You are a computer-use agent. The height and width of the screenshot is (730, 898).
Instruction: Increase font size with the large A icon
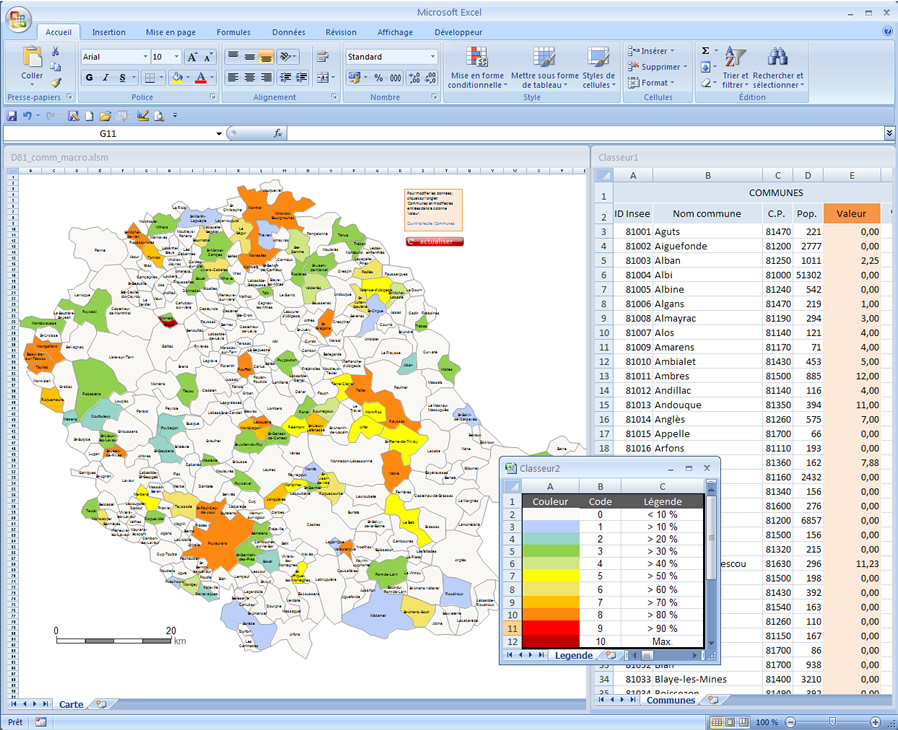point(192,57)
